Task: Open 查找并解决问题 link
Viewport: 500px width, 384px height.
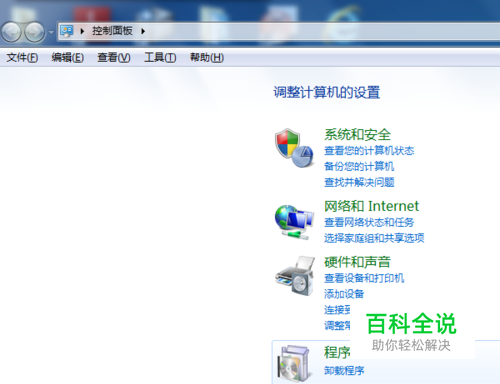Action: click(x=359, y=182)
